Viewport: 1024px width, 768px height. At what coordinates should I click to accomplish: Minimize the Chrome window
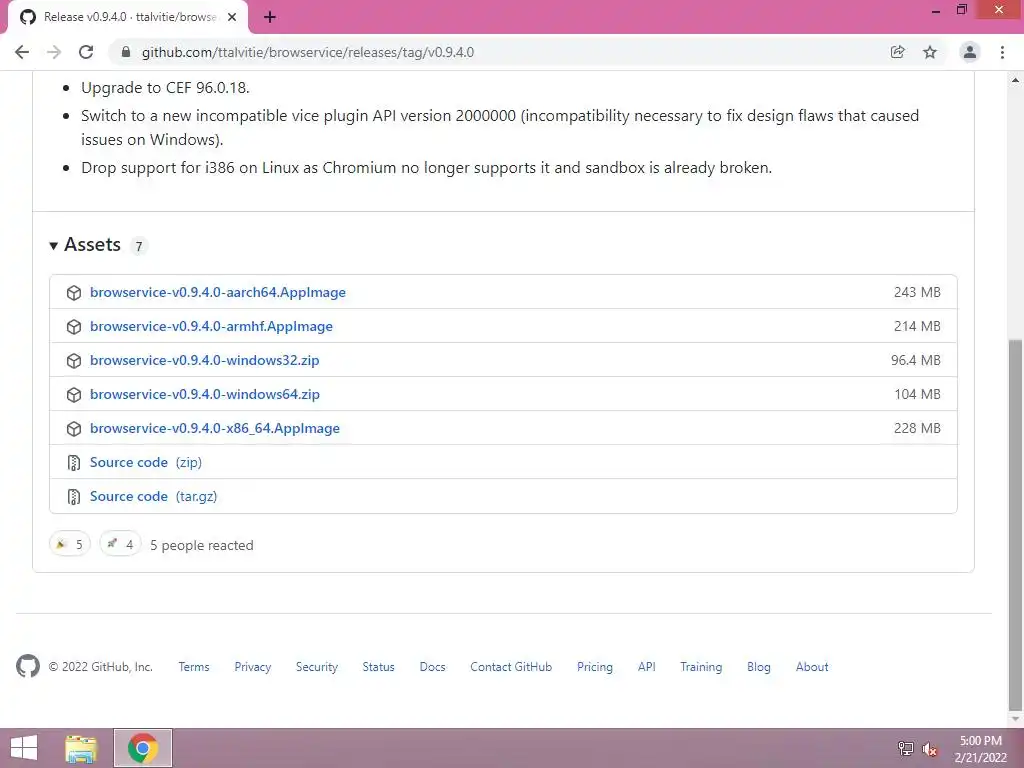click(x=936, y=11)
